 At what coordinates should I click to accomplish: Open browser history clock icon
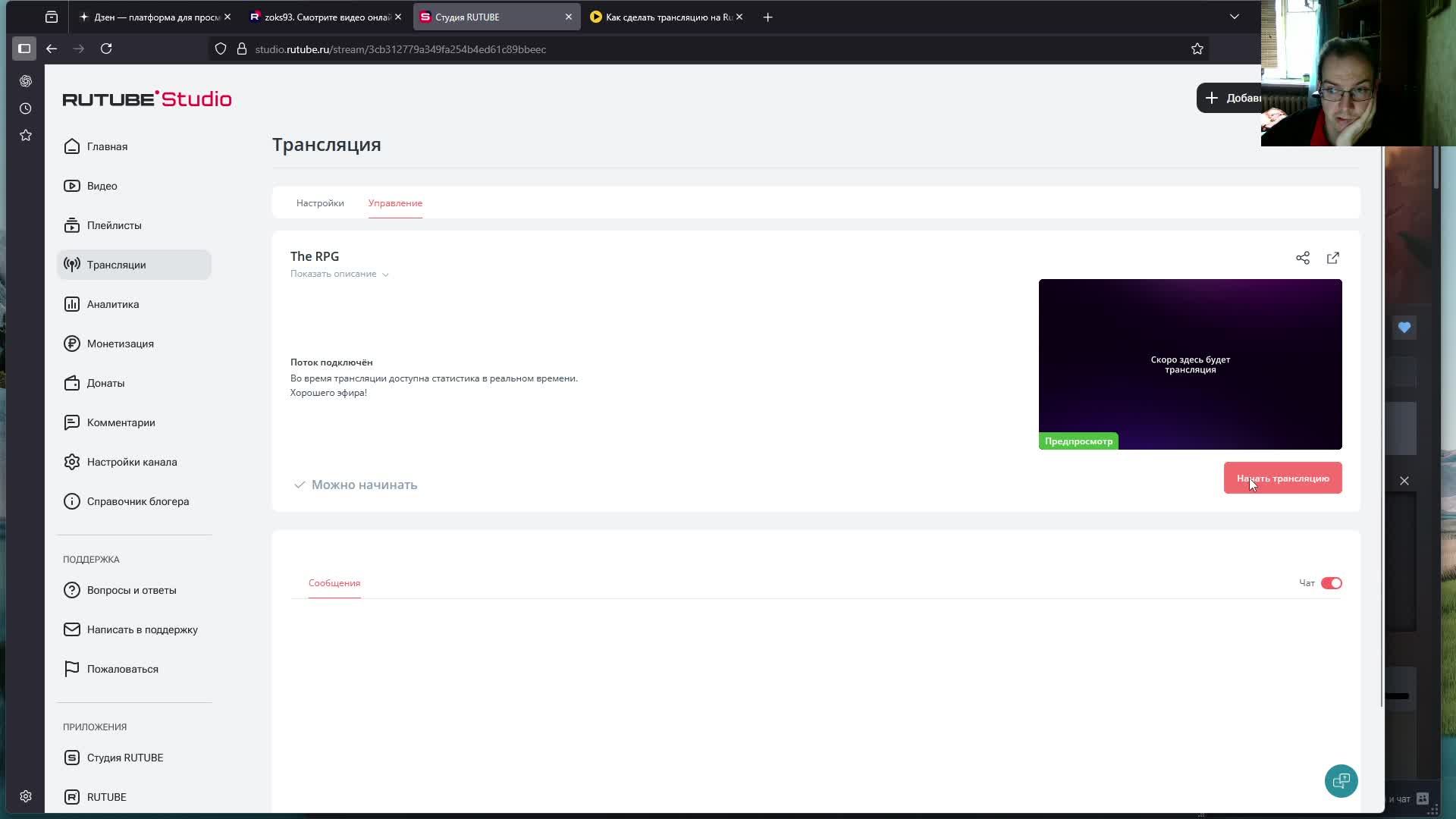[26, 108]
